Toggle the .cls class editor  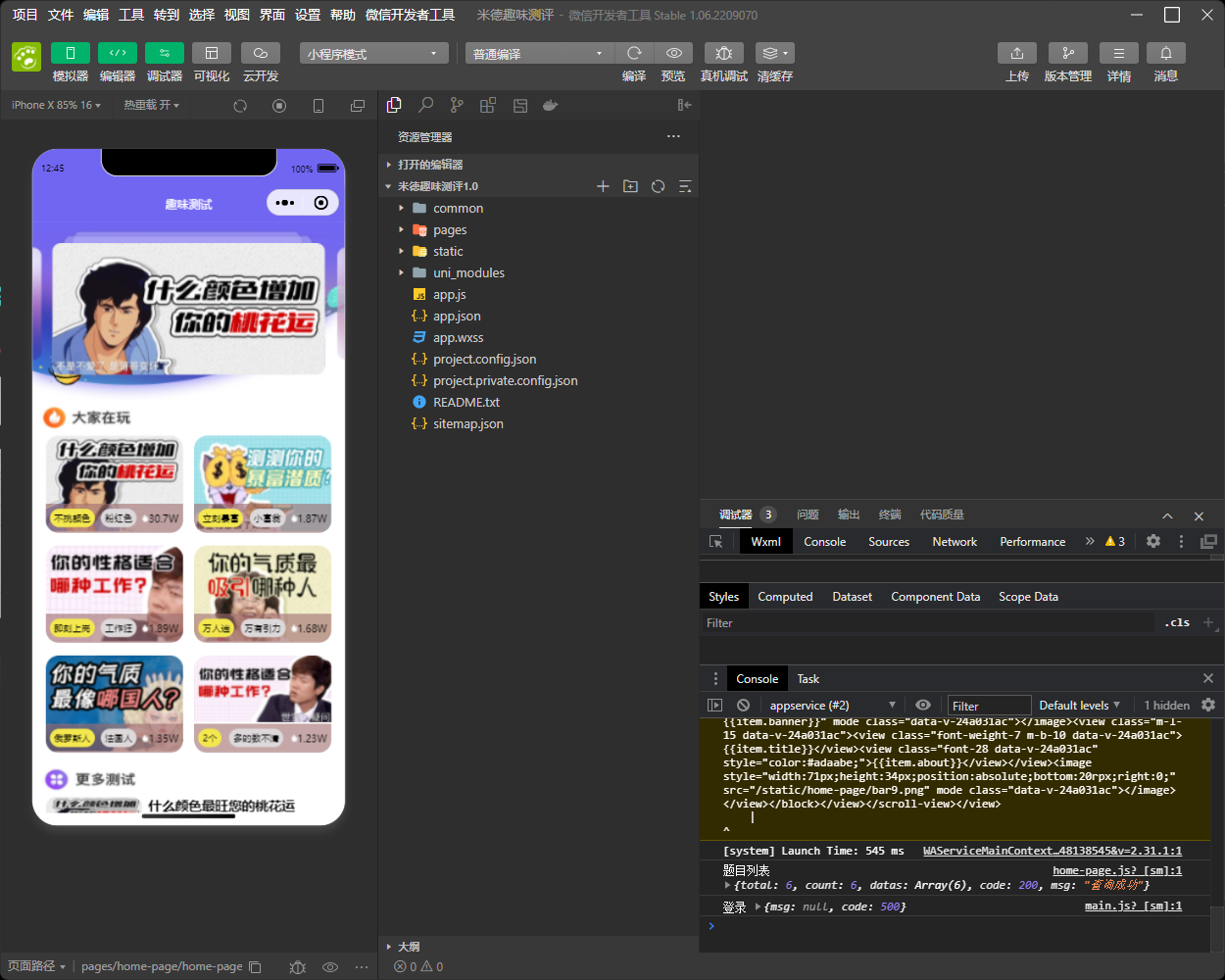coord(1177,622)
